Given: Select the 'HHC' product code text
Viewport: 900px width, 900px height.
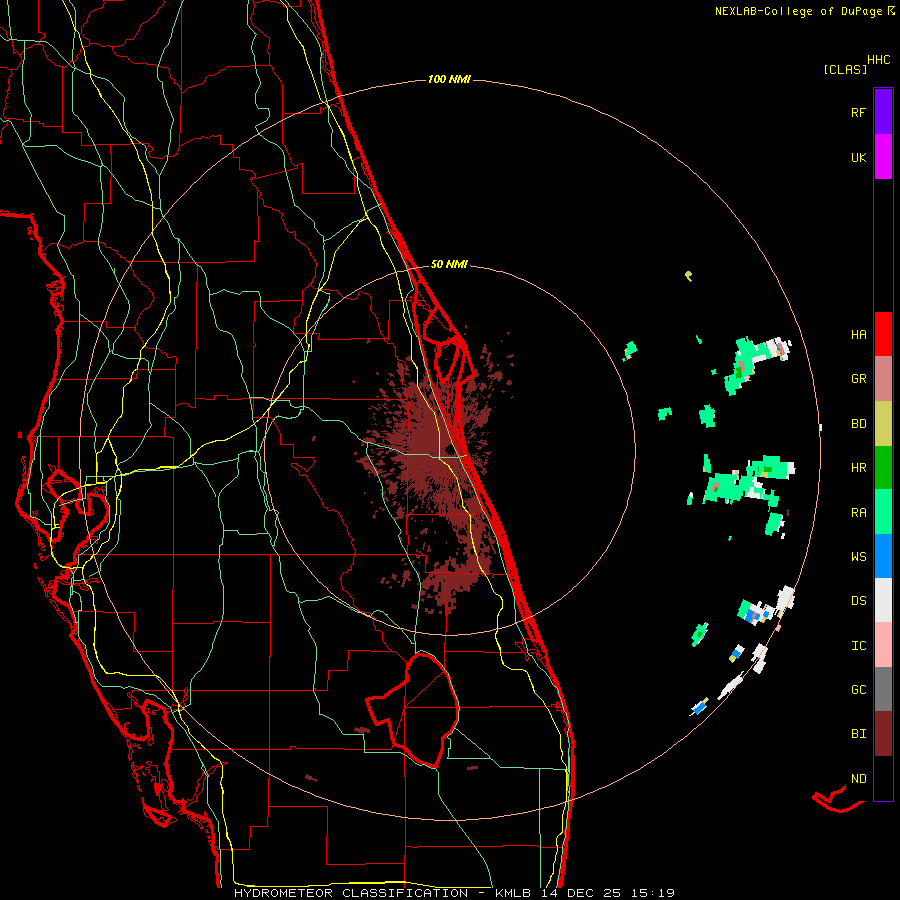Looking at the screenshot, I should pyautogui.click(x=878, y=60).
